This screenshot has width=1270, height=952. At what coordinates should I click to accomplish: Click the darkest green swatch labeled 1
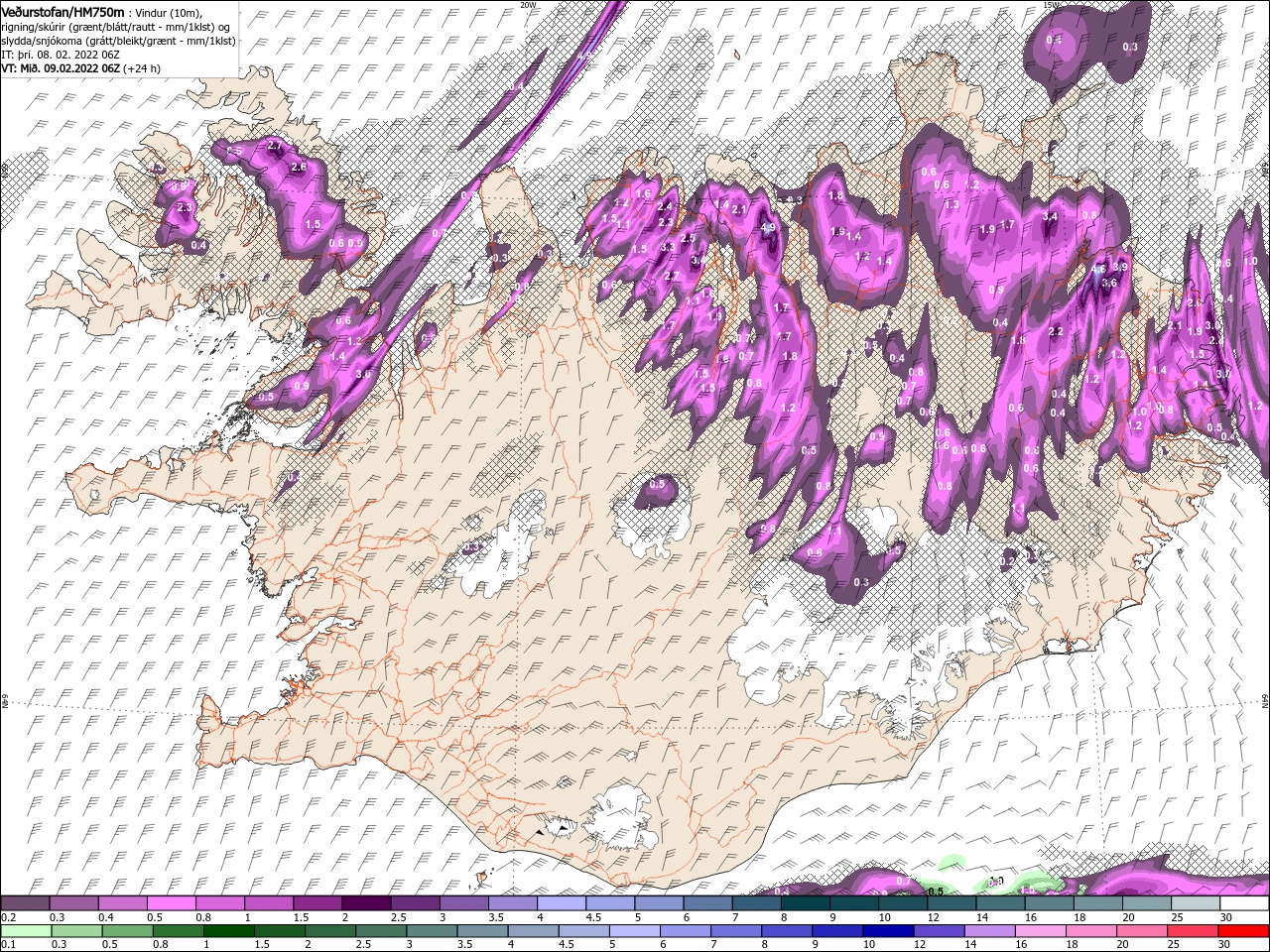click(x=229, y=930)
